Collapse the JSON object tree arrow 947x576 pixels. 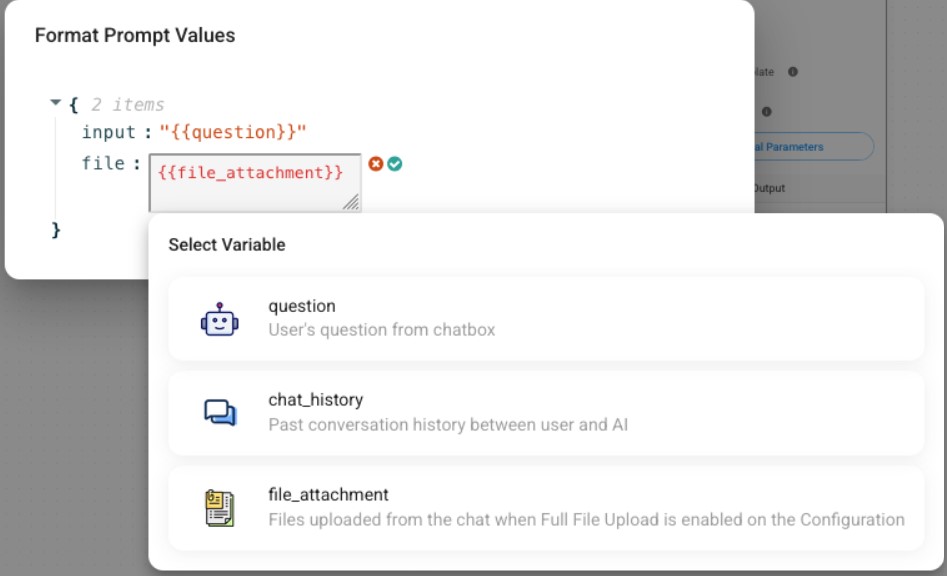pyautogui.click(x=56, y=103)
